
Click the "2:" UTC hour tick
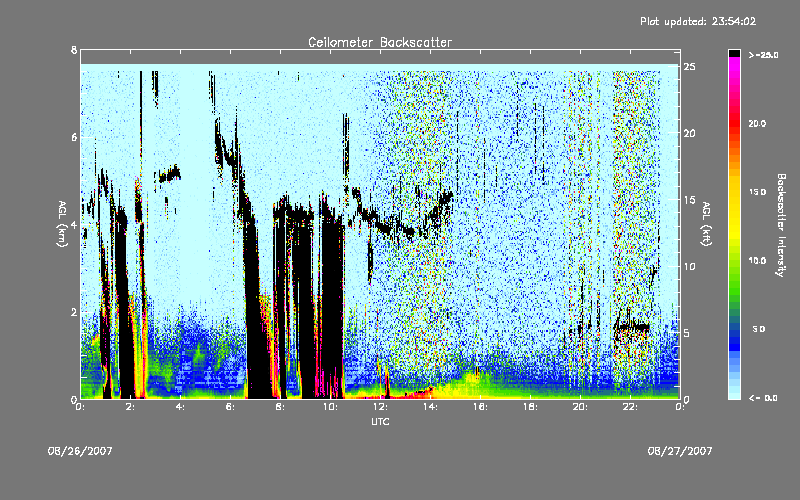(130, 407)
